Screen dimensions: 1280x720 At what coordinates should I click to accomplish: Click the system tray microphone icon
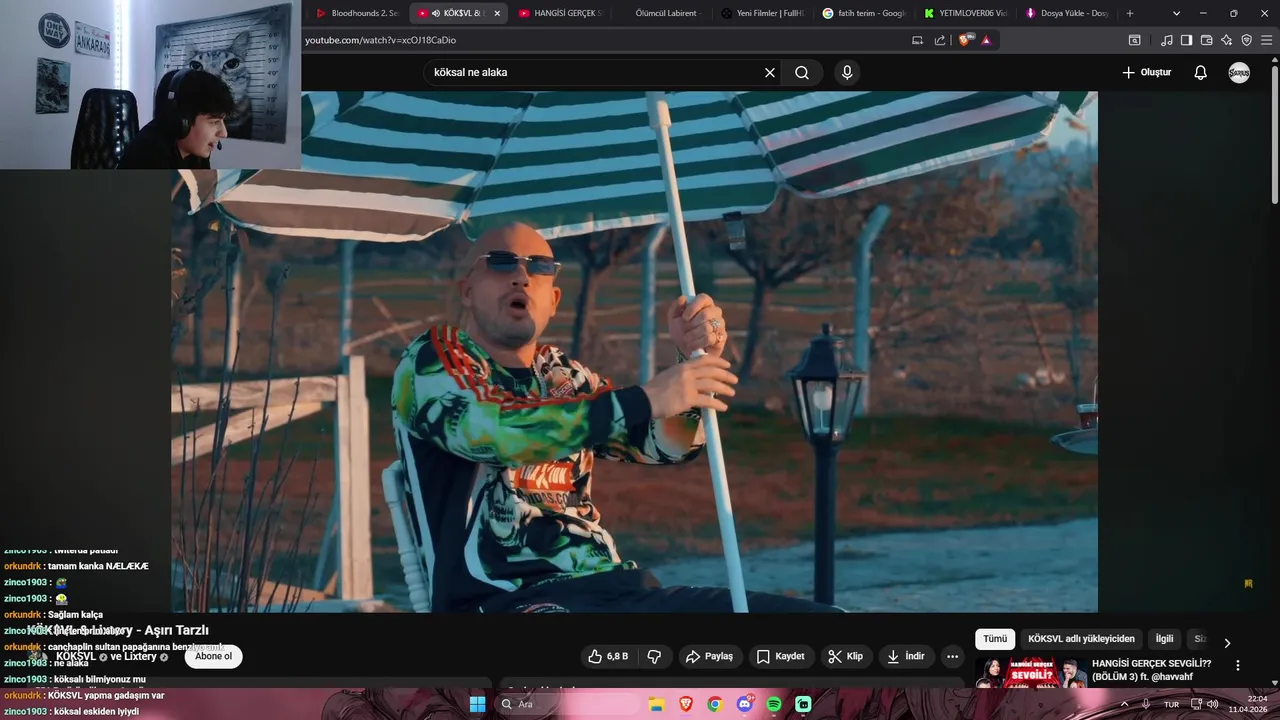1146,704
